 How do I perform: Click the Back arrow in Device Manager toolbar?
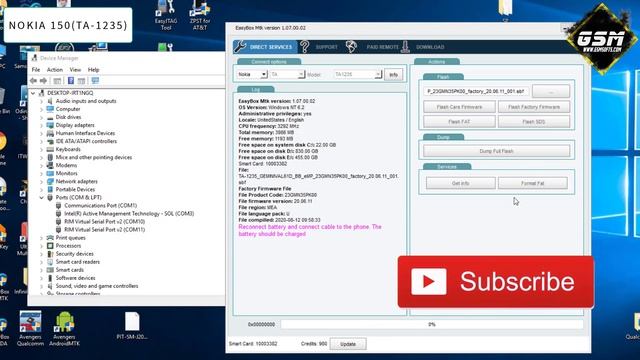tap(33, 81)
